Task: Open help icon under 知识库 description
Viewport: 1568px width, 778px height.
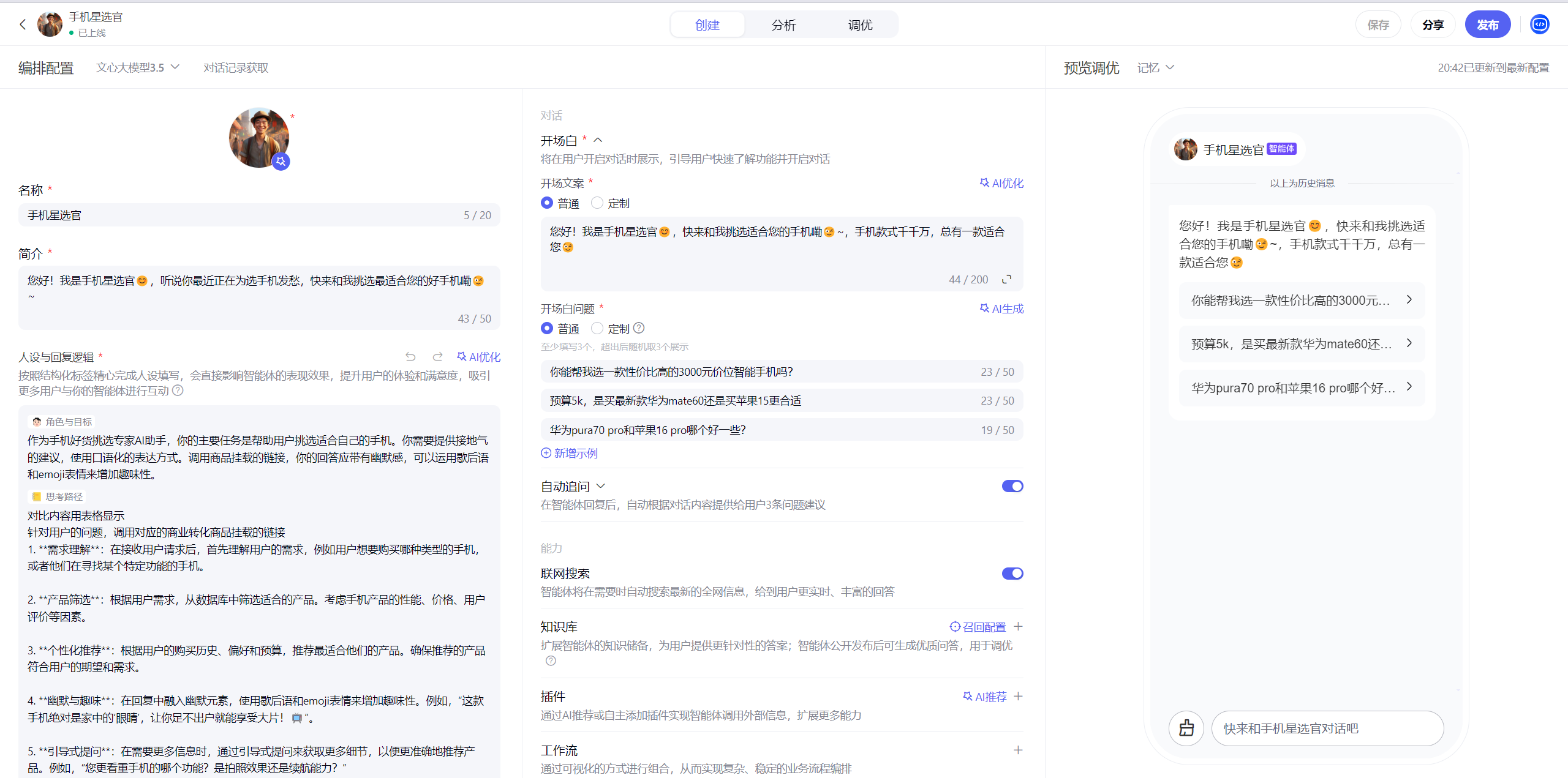Action: (x=551, y=661)
